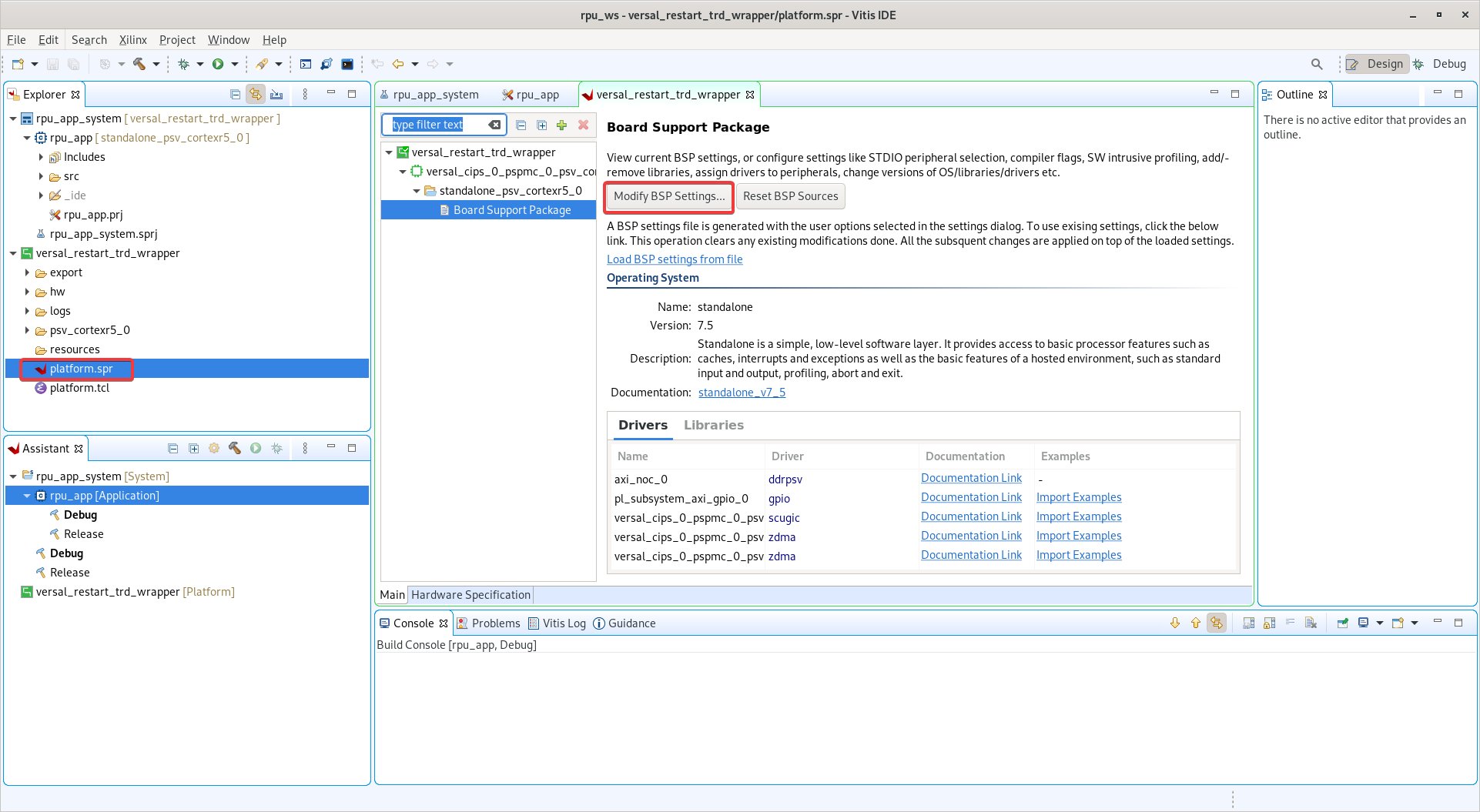Viewport: 1480px width, 812px height.
Task: Open the standalone_v7_5 documentation link
Action: point(742,393)
